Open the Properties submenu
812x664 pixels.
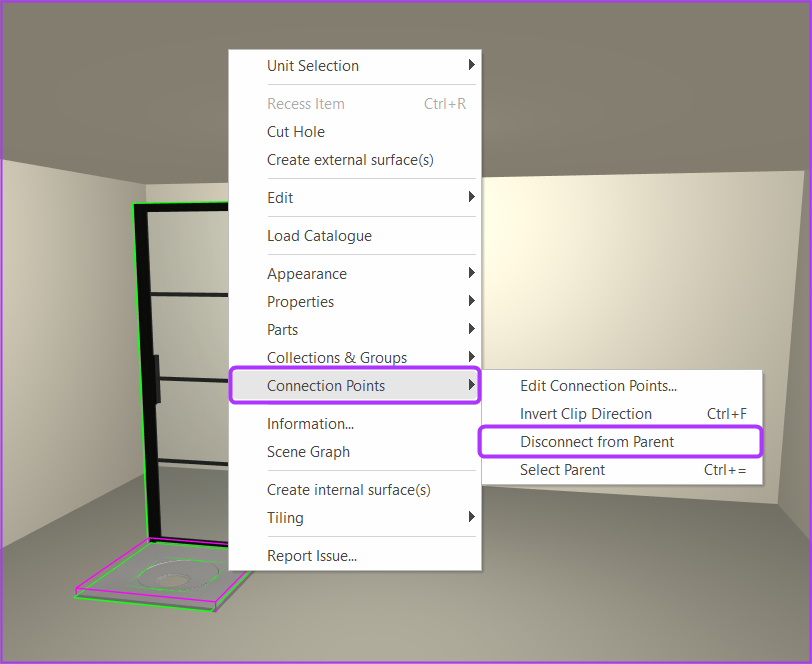click(x=355, y=301)
